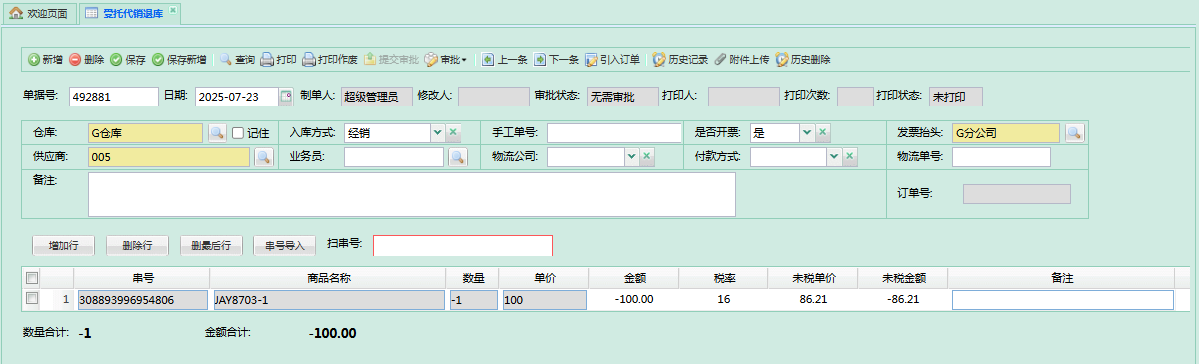
Task: Click the 保存新增 toolbar button
Action: 179,60
